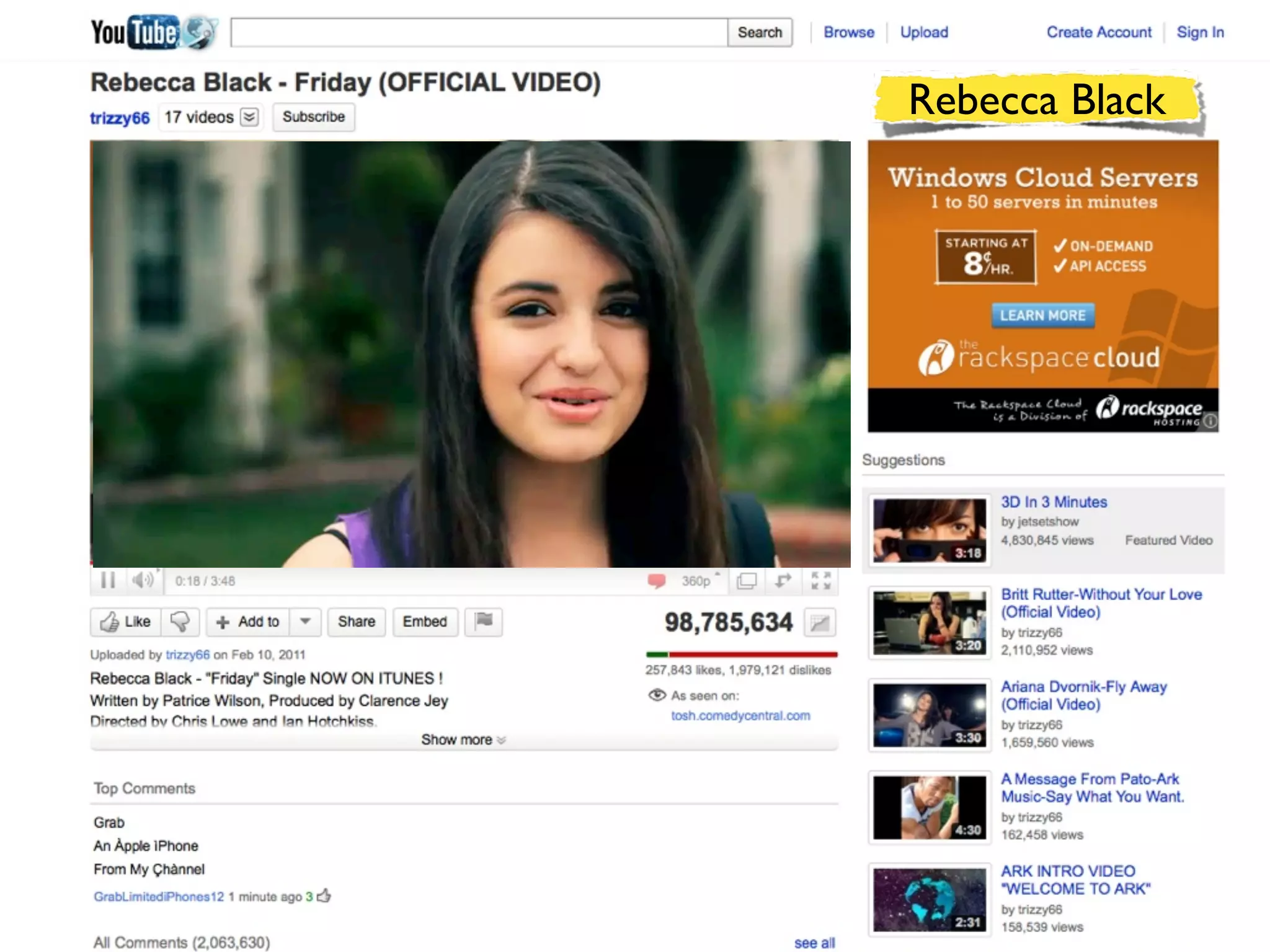Click the Rackspace cloud logo in ad
The image size is (1270, 952).
coord(1039,357)
